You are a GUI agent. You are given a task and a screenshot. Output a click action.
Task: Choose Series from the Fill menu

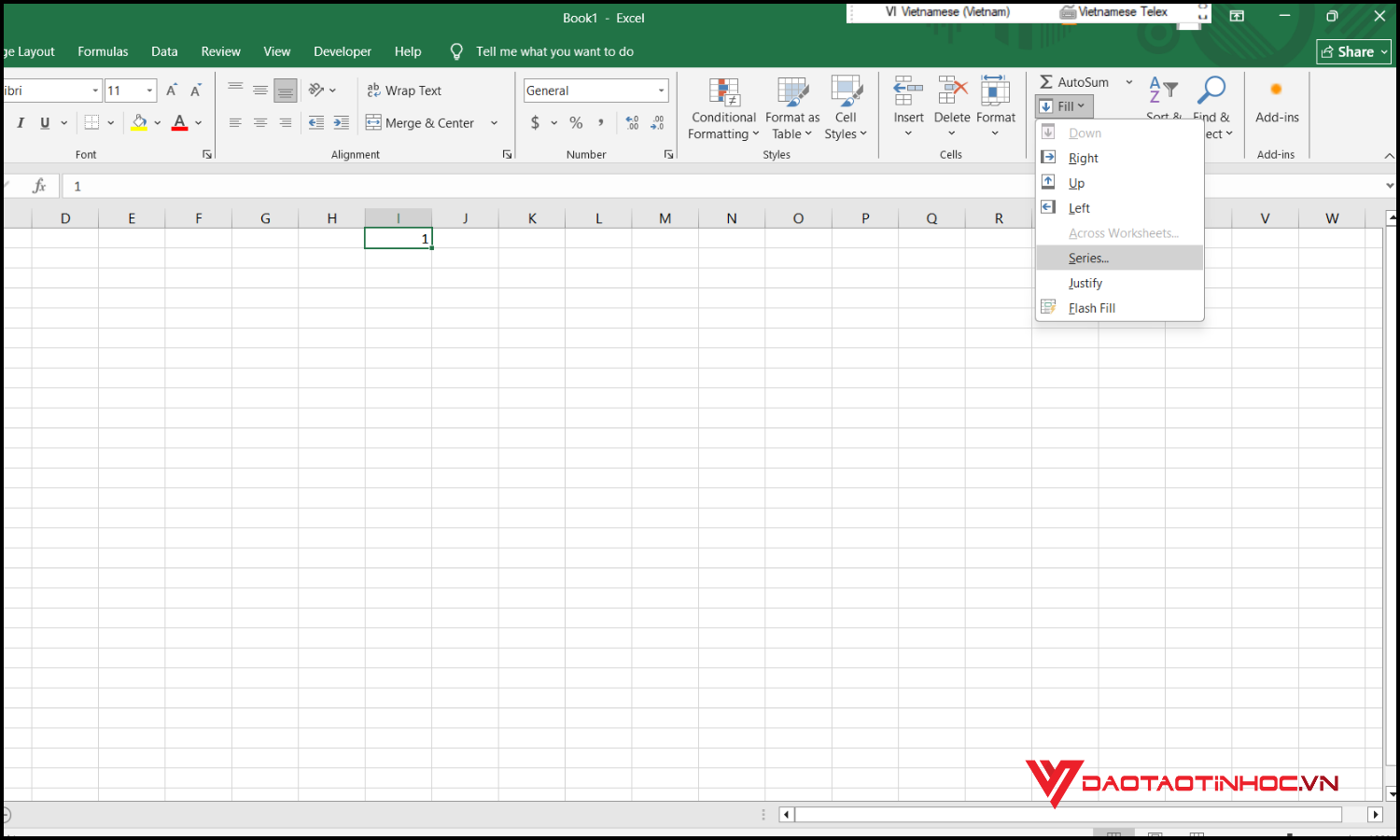(1088, 258)
